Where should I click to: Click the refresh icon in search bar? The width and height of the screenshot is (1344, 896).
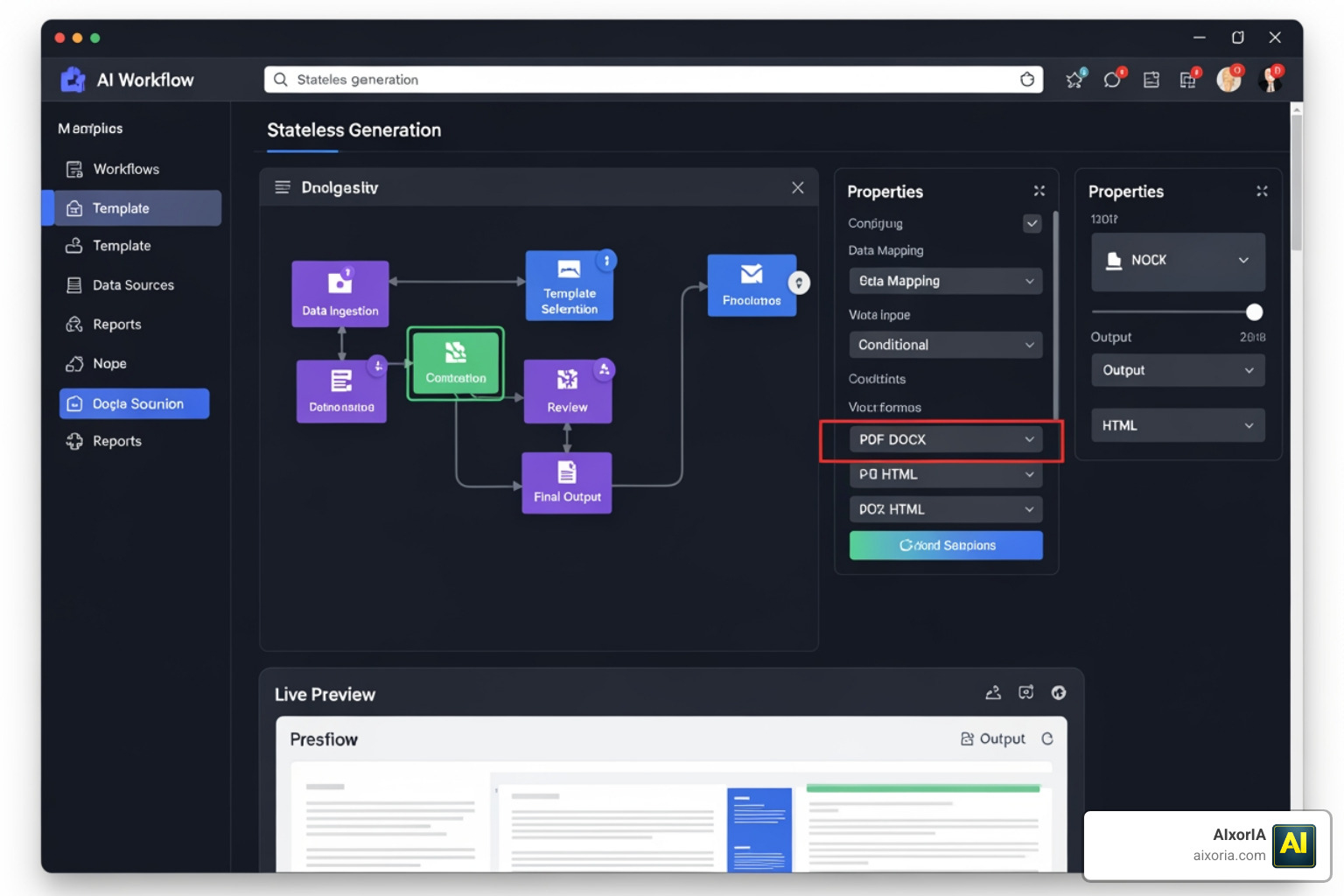click(x=1027, y=80)
